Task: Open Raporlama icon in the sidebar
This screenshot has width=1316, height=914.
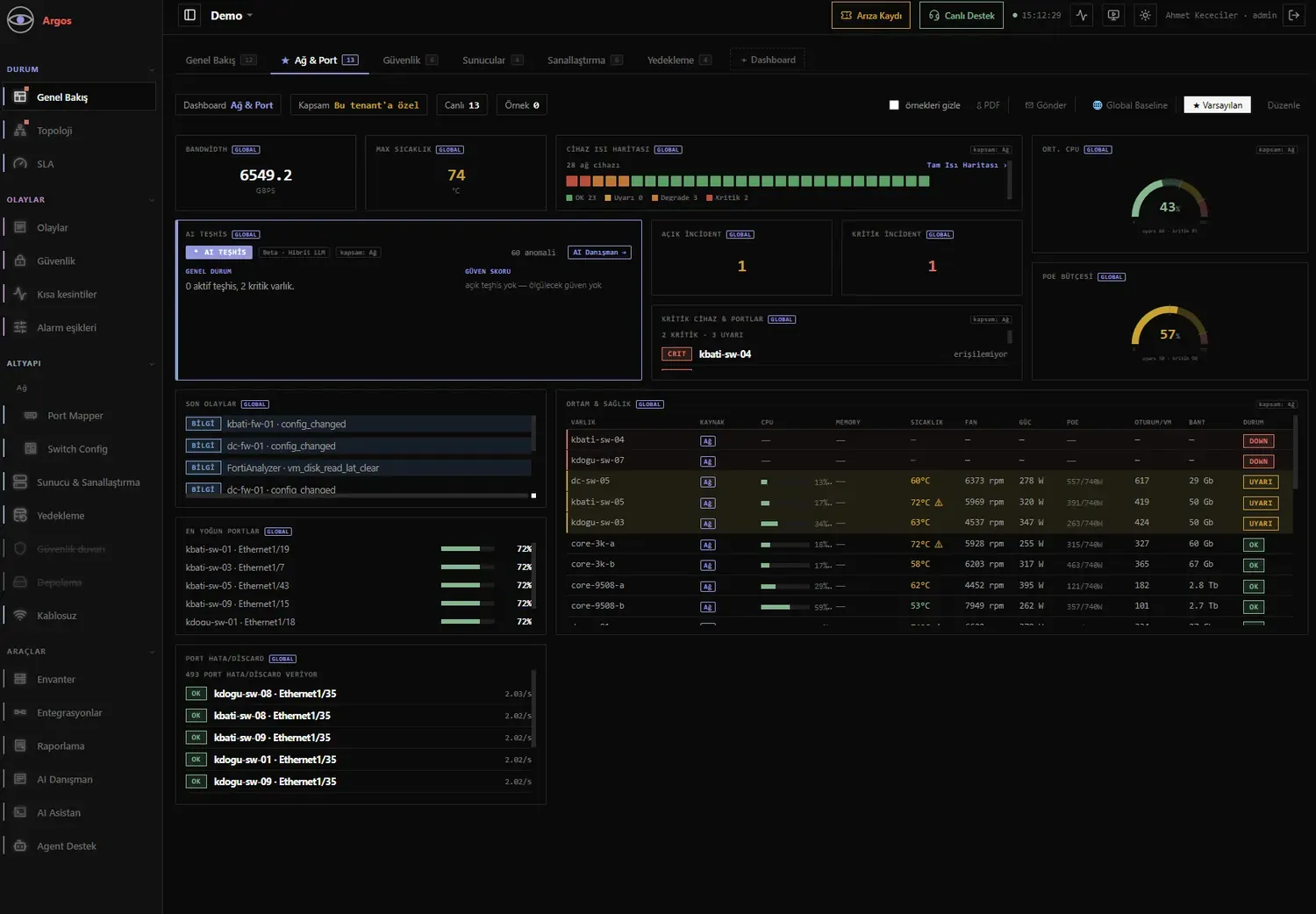Action: (x=20, y=746)
